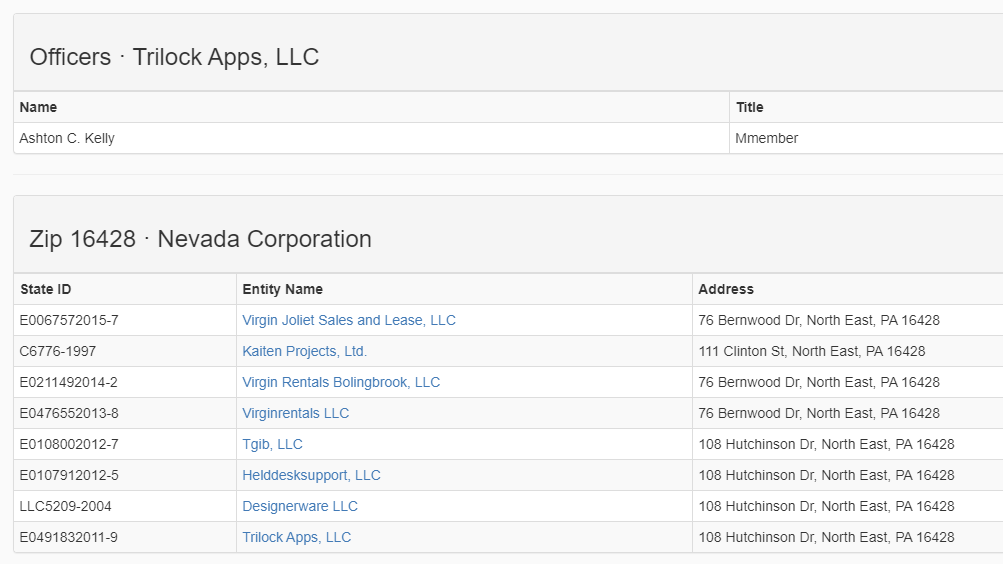Screen dimensions: 1003x564
Task: Follow the Tgib, LLC link
Action: pos(272,444)
